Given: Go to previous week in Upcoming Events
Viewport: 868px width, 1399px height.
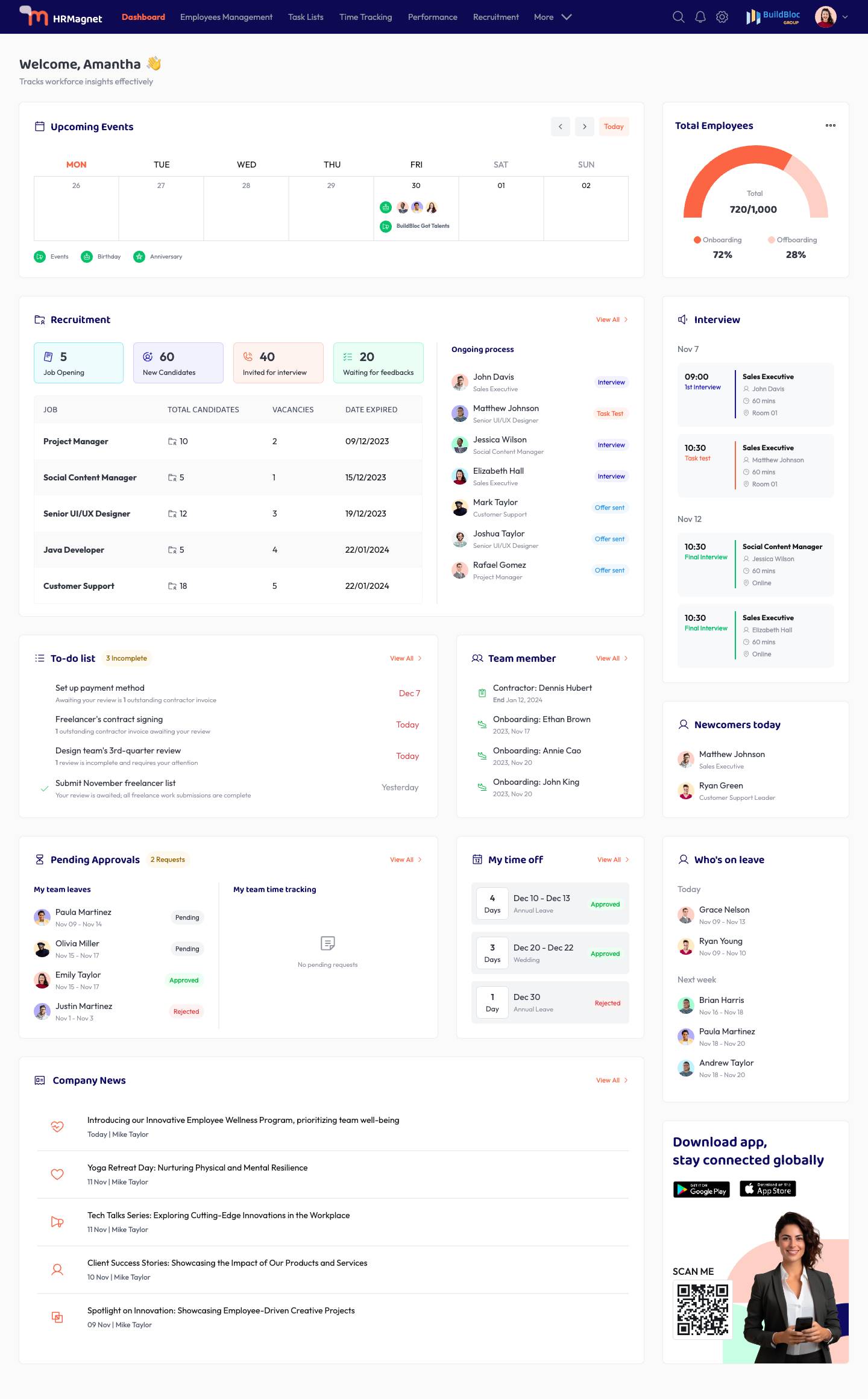Looking at the screenshot, I should click(561, 127).
